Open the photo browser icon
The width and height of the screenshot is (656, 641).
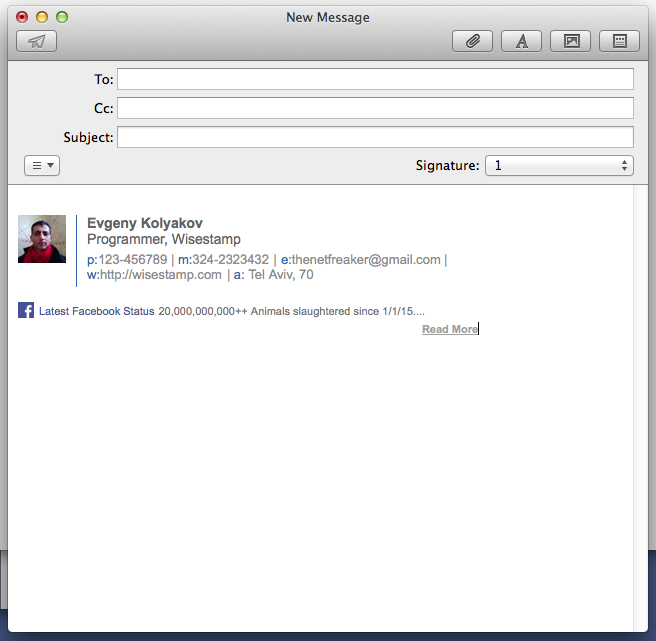pos(570,41)
